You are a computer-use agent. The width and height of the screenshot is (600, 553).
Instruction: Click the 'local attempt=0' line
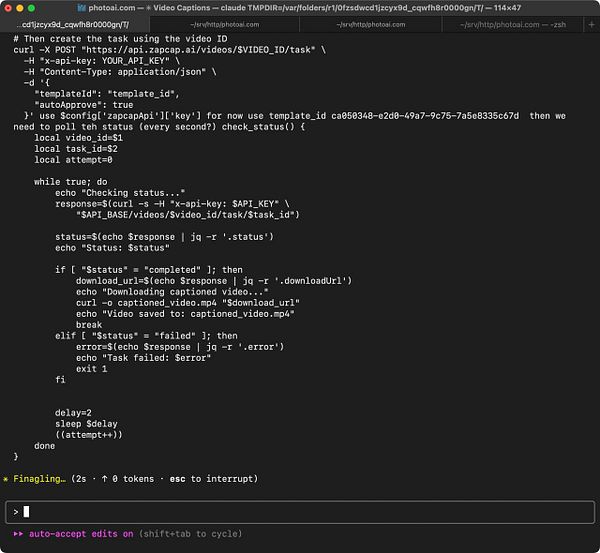(73, 160)
